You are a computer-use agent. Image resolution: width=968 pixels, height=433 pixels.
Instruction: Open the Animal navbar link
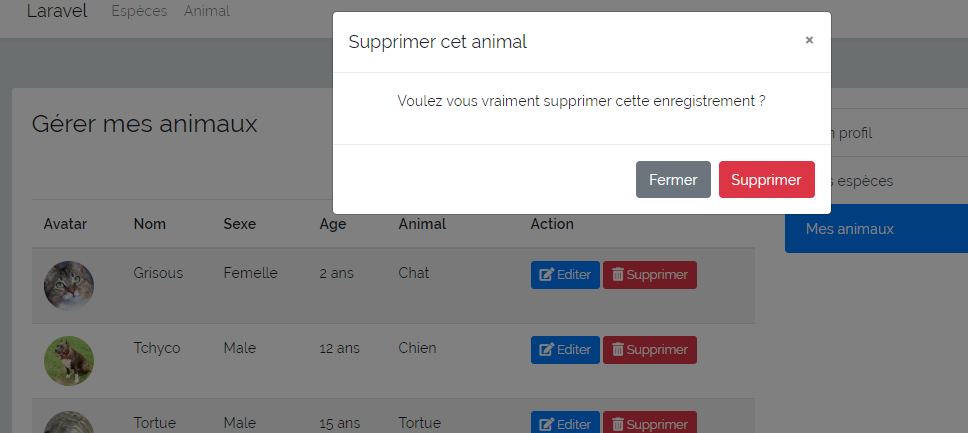coord(207,12)
